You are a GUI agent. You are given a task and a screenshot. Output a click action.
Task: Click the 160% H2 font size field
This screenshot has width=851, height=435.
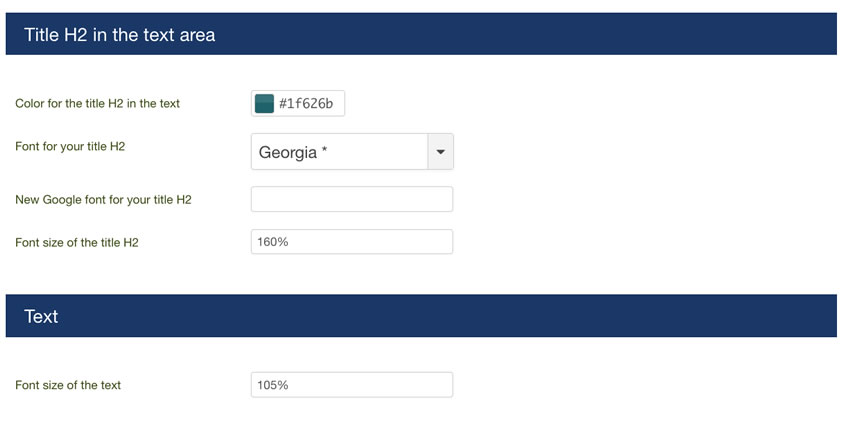(352, 242)
